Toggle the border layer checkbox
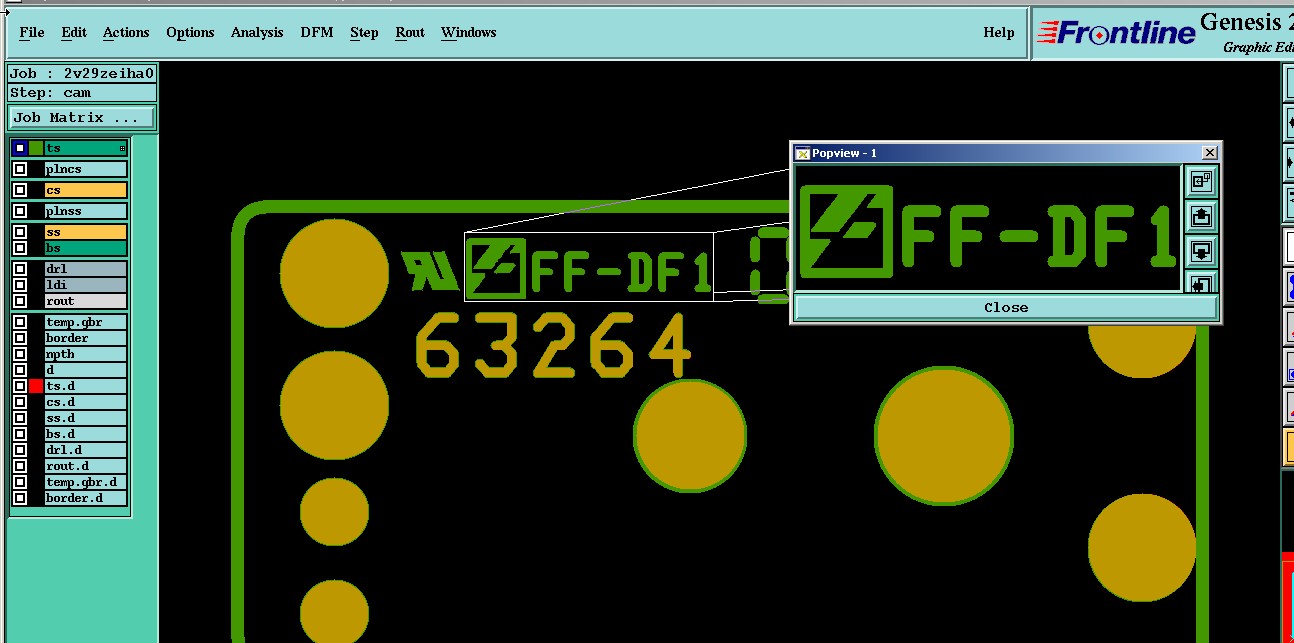Screen dimensions: 1294x643 click(20, 338)
